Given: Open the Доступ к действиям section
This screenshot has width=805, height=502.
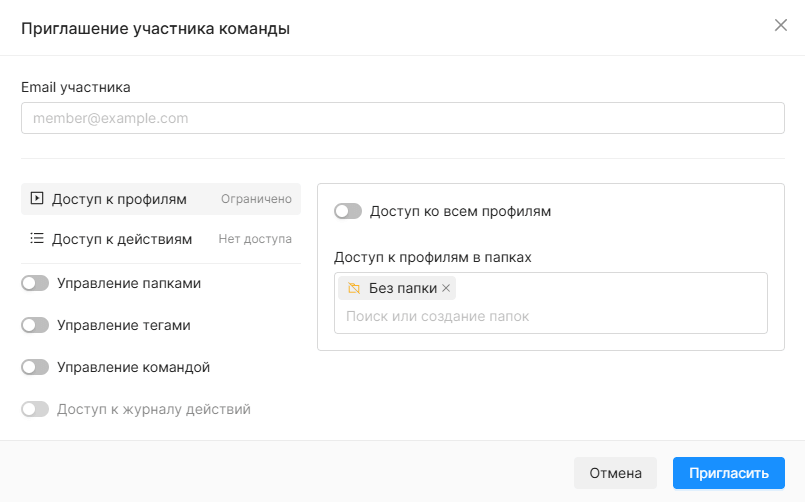Looking at the screenshot, I should (x=161, y=239).
